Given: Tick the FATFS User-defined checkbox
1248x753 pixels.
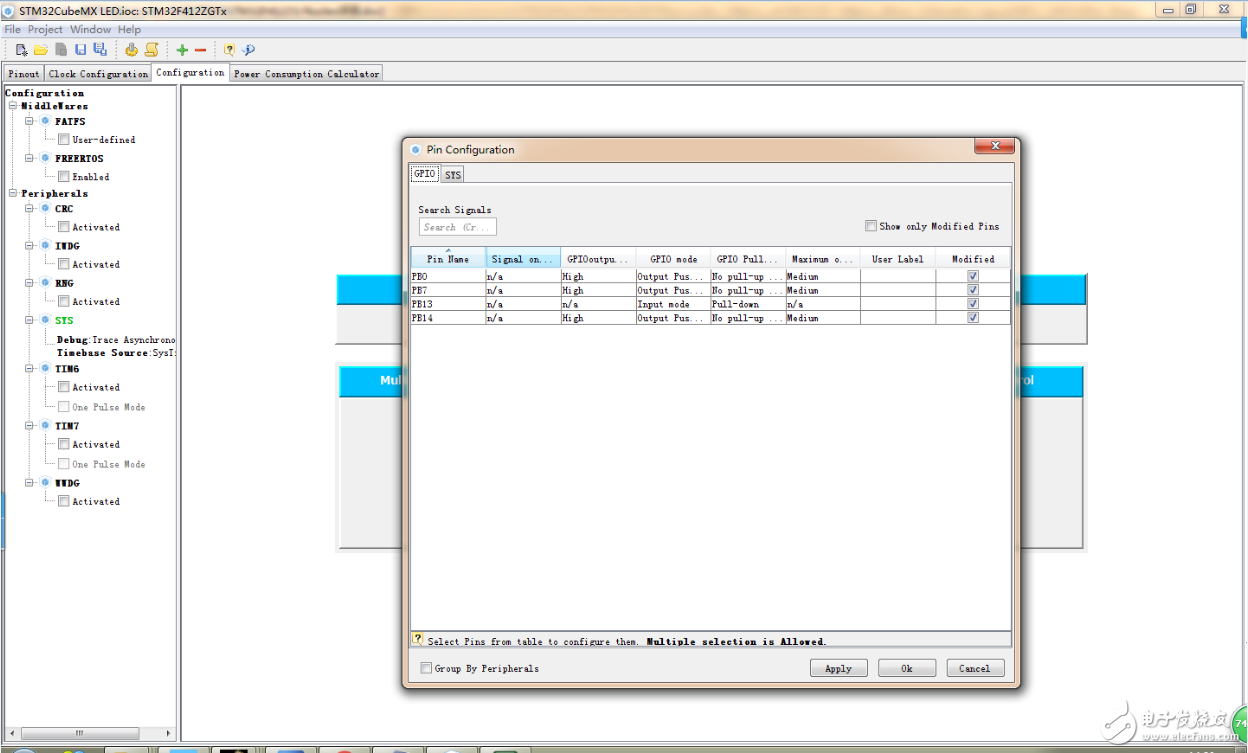Looking at the screenshot, I should point(64,140).
